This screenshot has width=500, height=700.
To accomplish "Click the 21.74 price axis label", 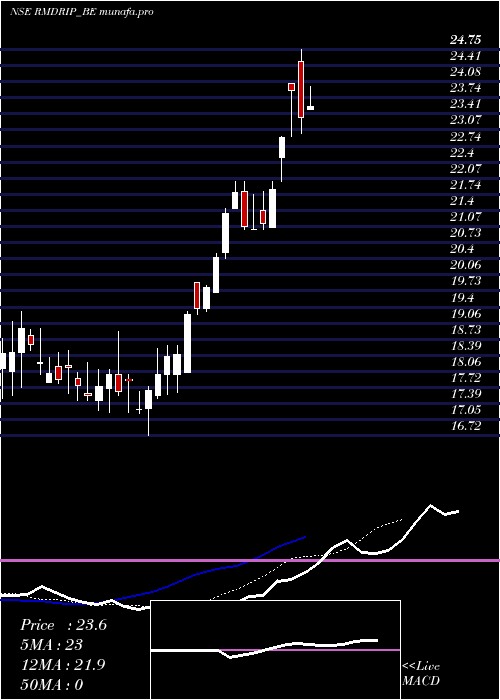I will click(466, 185).
